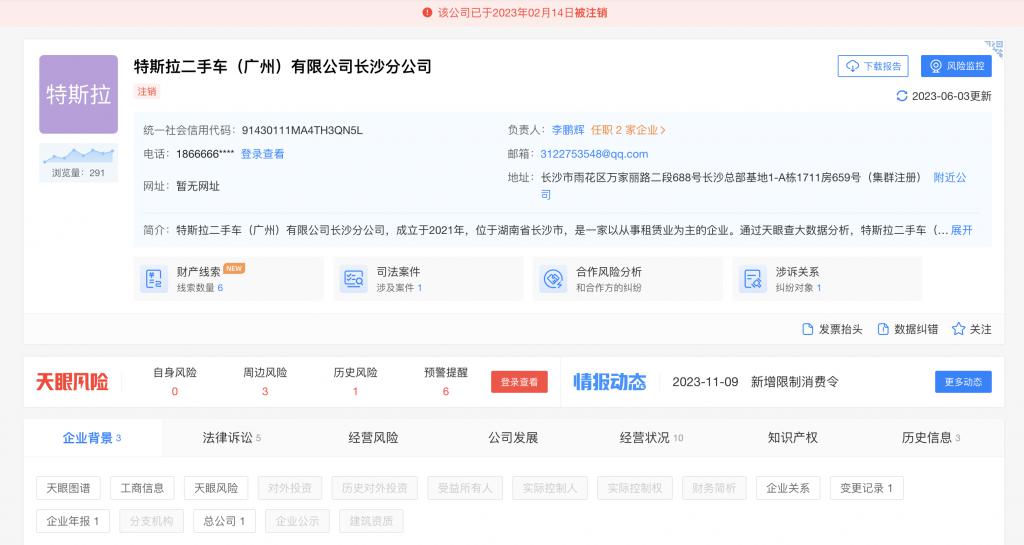Expand 任职 2 家企业 chevron link
This screenshot has width=1024, height=545.
[628, 130]
